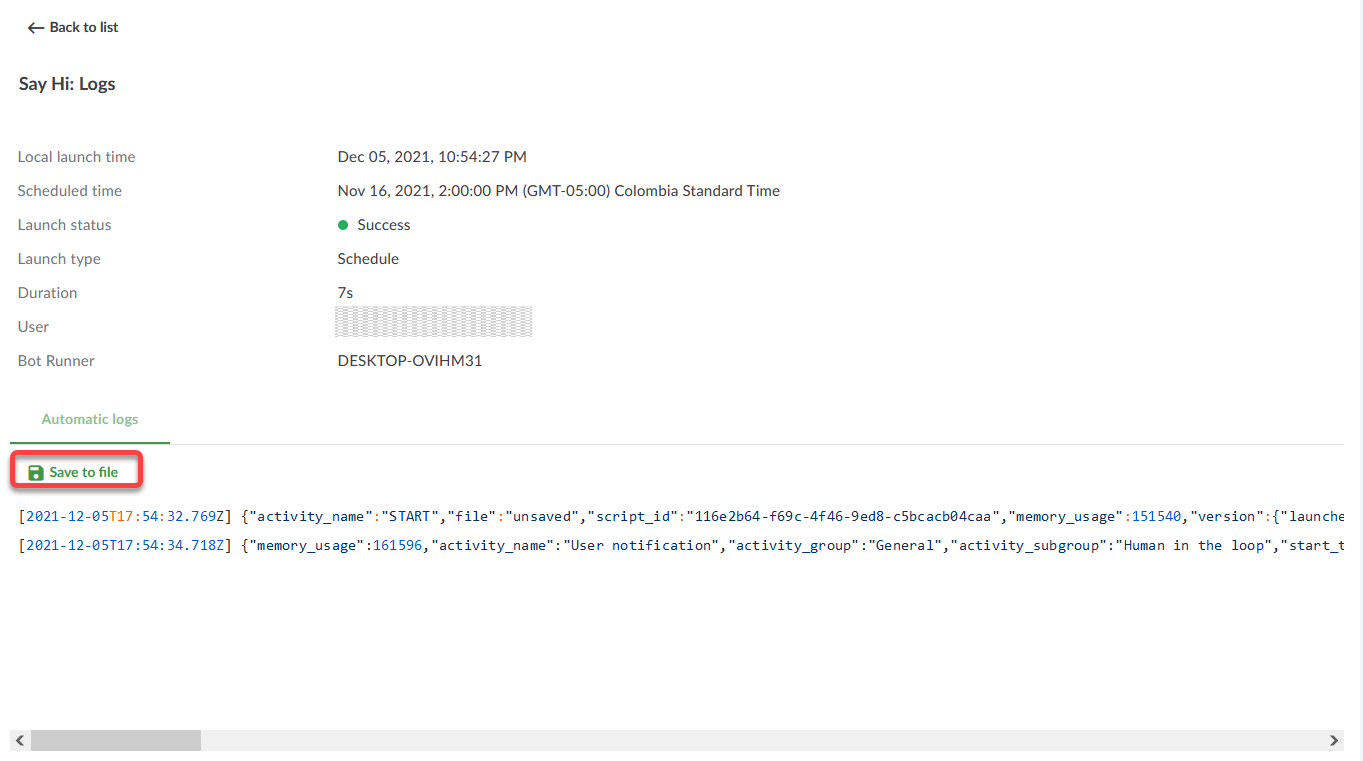
Task: Click the second log timestamp 17:54:34
Action: (x=126, y=545)
